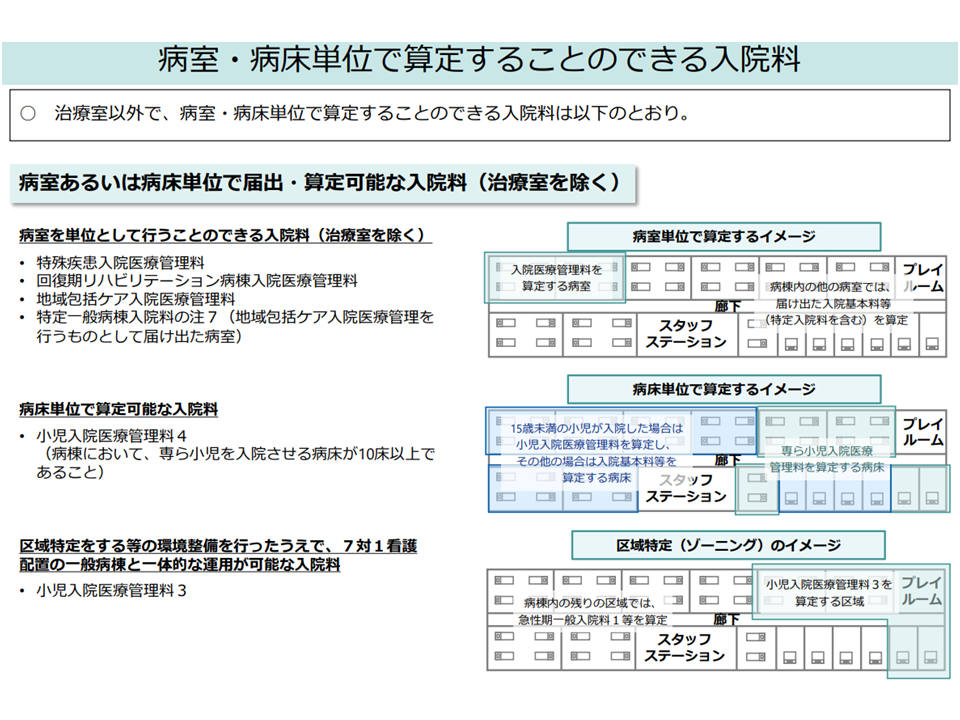The image size is (960, 720).
Task: Click スタッフステーション in the bottom zoning diagram
Action: point(685,648)
